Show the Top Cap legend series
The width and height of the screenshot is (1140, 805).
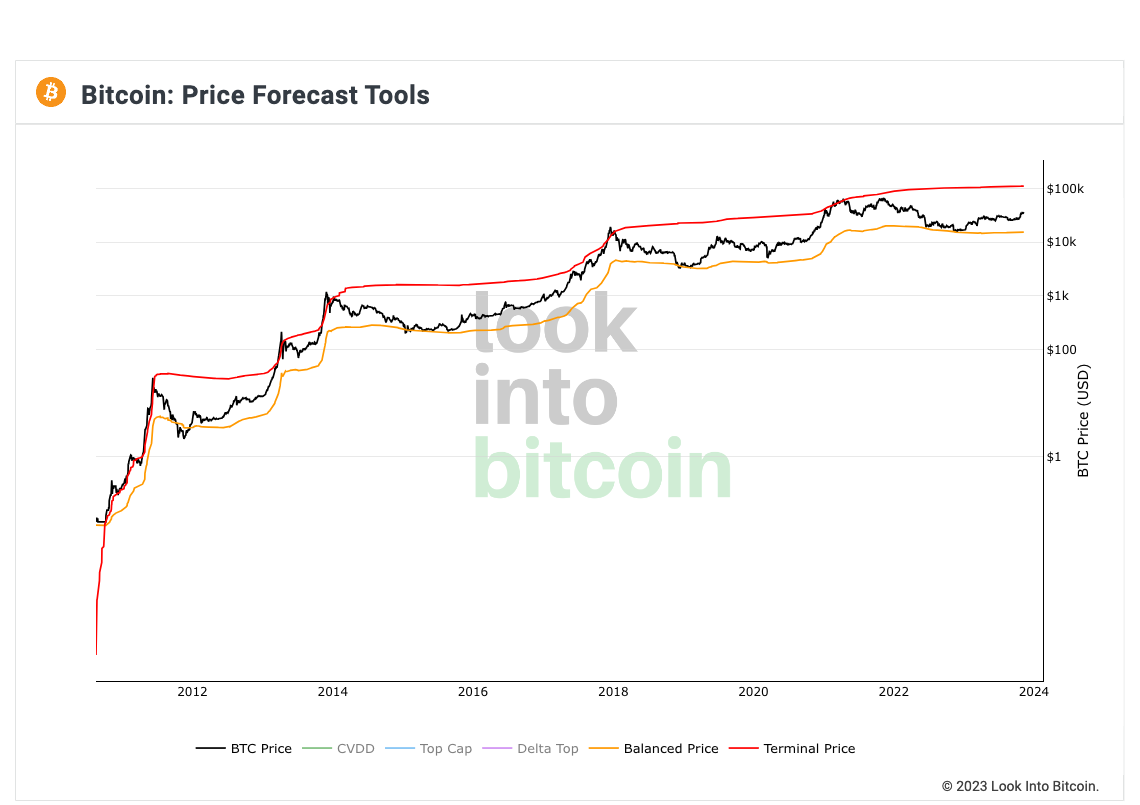point(445,748)
